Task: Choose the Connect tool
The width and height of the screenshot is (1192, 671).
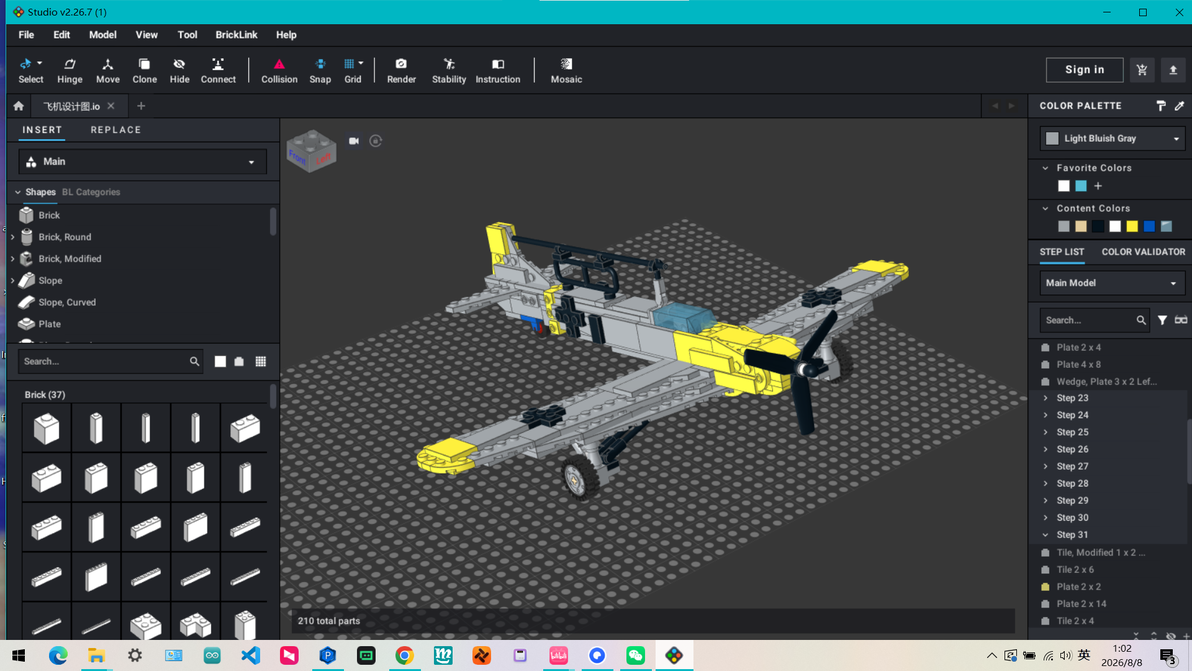Action: coord(218,71)
